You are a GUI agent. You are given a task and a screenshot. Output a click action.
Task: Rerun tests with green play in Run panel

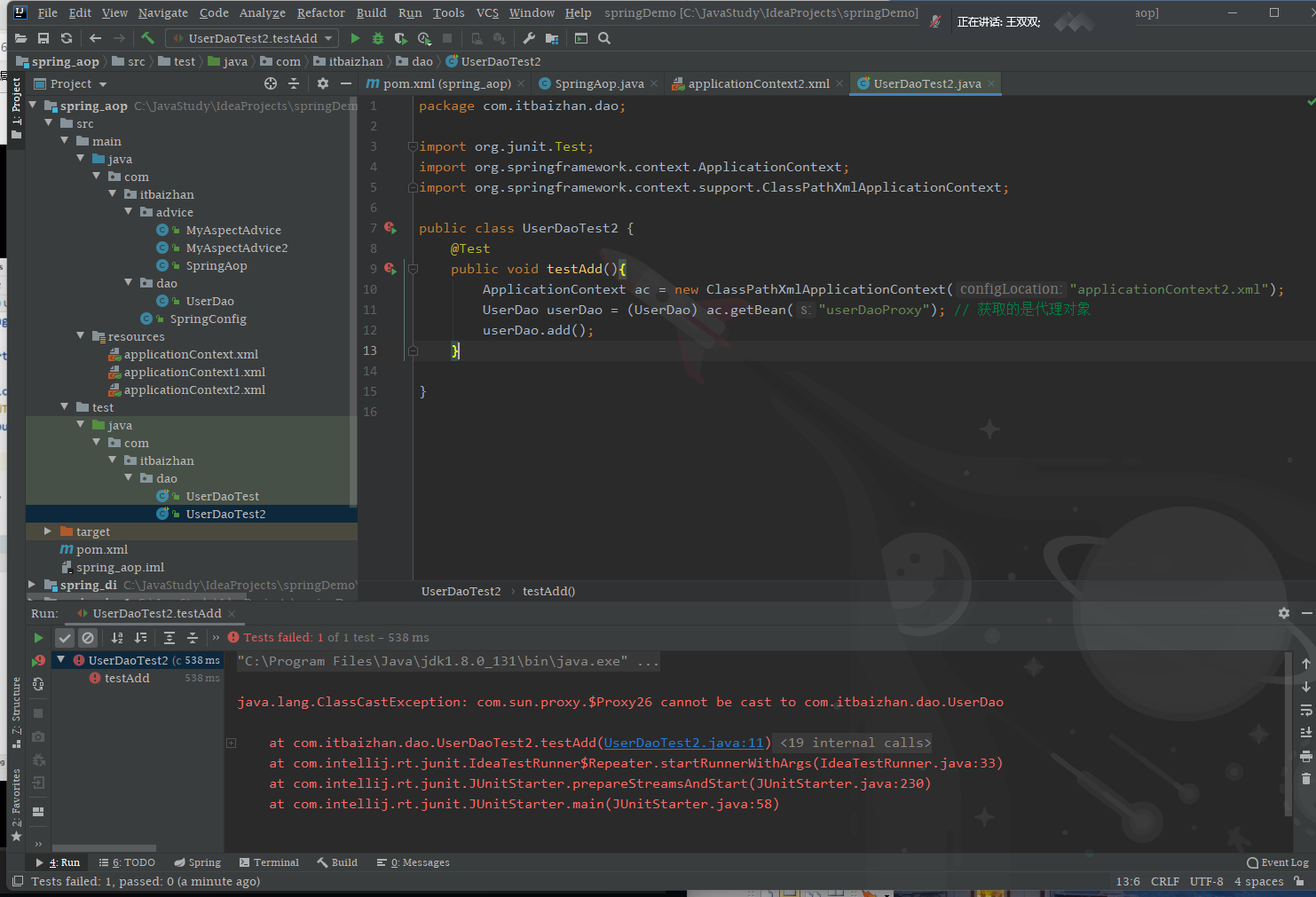38,637
